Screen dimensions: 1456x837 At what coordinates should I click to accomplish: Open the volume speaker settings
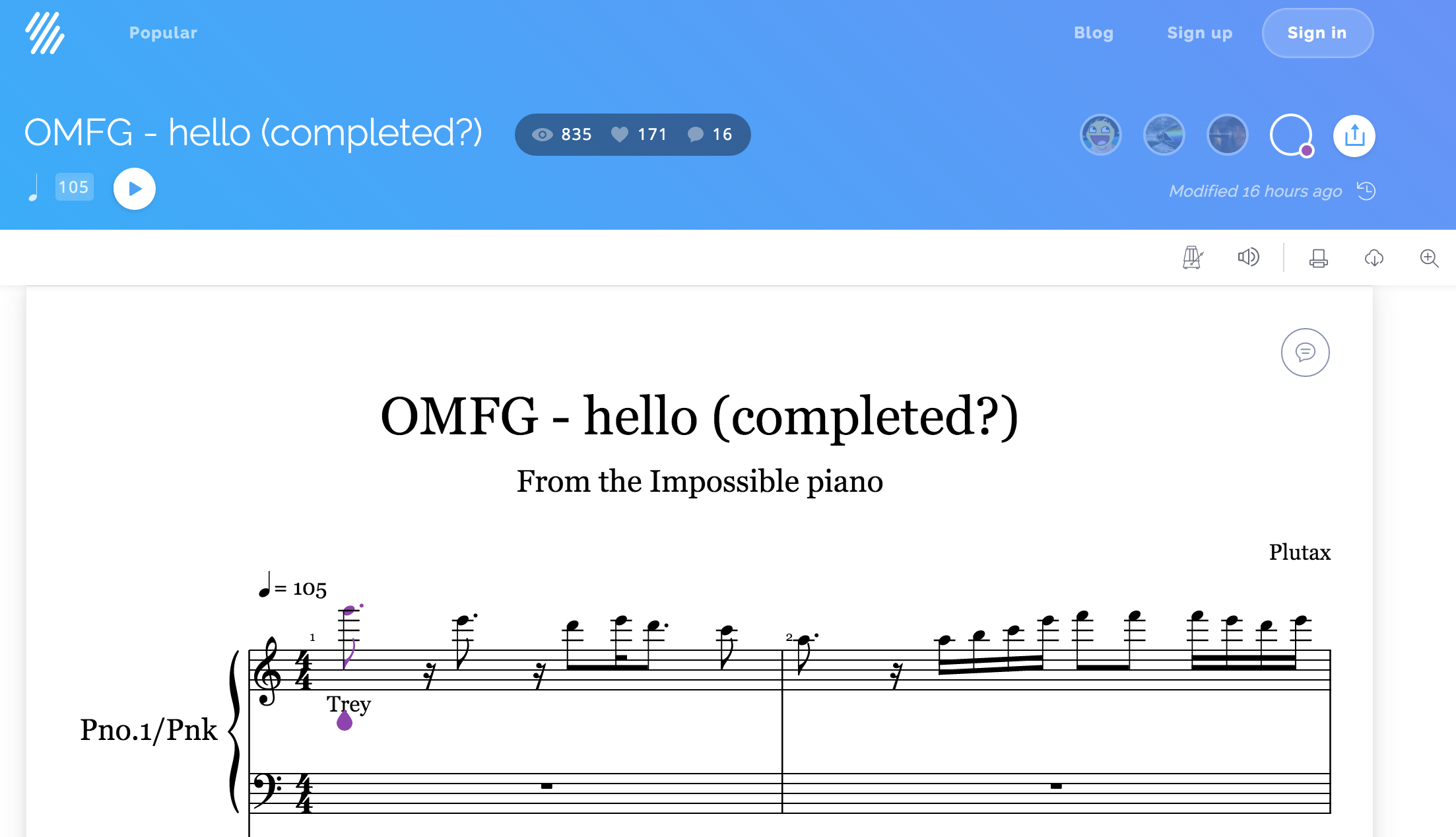coord(1248,257)
